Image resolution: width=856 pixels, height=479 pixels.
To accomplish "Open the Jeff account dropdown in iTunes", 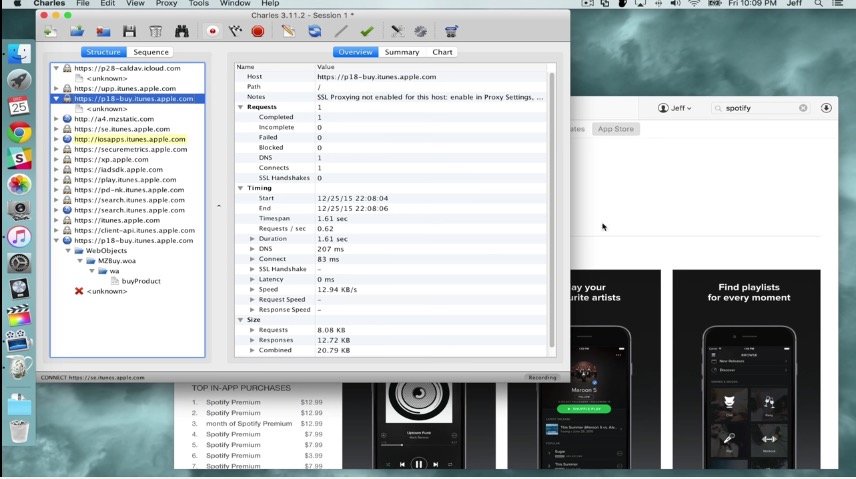I will (675, 108).
